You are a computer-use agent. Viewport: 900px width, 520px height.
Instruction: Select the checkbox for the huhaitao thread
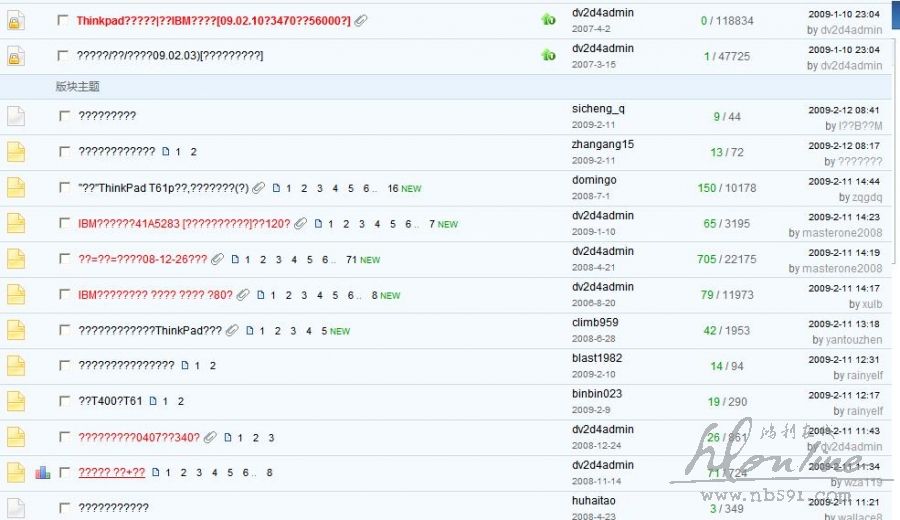(64, 507)
